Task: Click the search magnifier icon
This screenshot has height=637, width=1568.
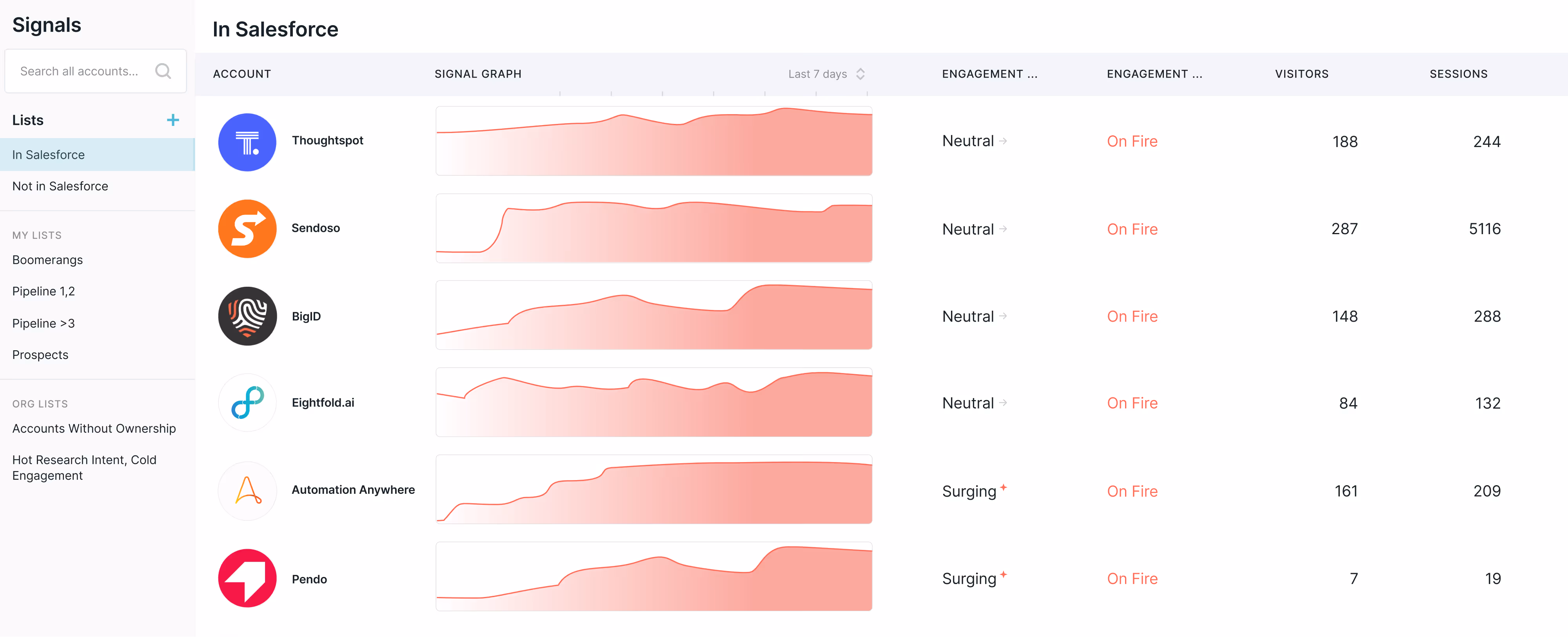Action: (x=163, y=71)
